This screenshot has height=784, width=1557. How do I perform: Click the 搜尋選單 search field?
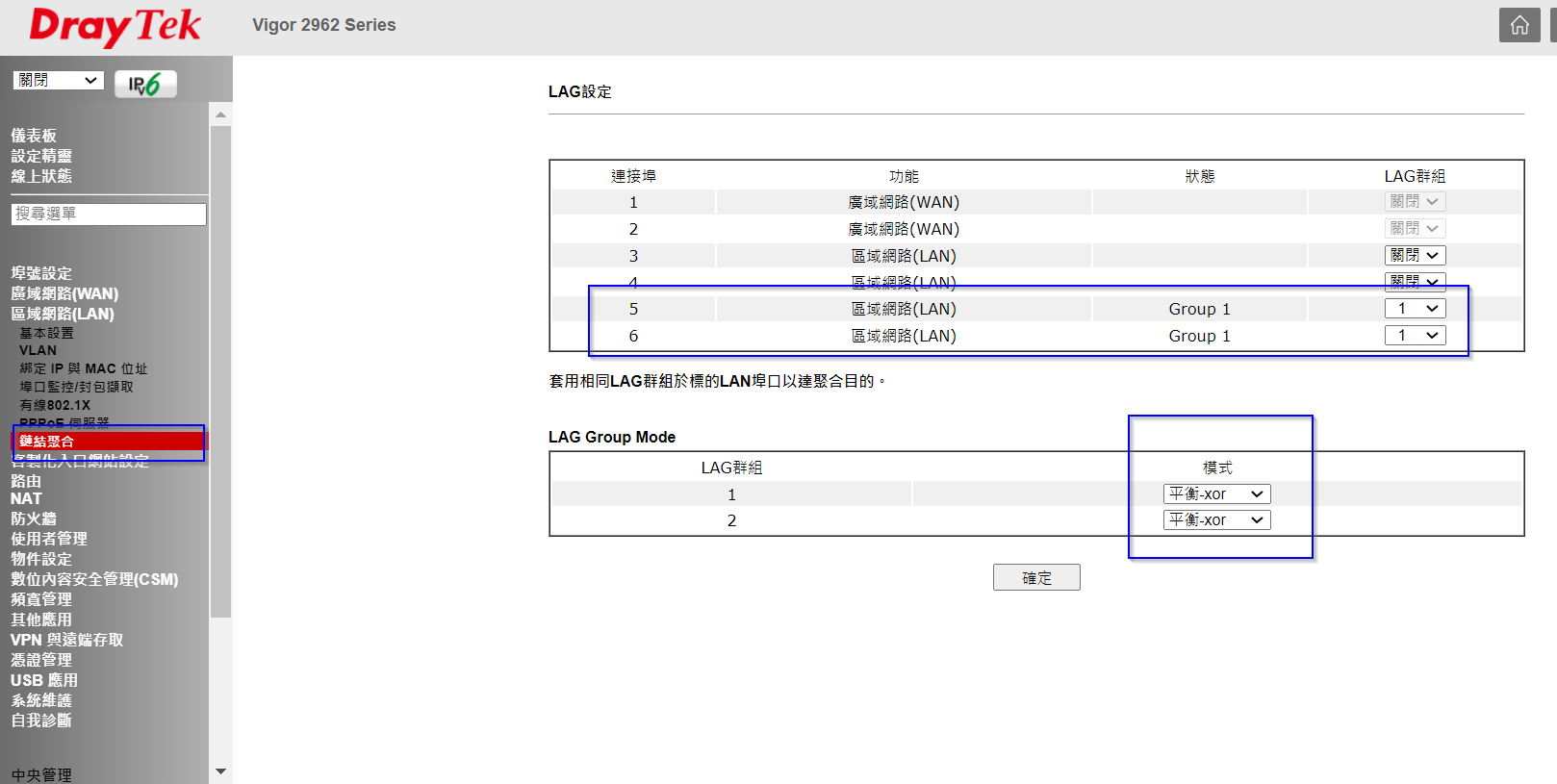pos(109,214)
